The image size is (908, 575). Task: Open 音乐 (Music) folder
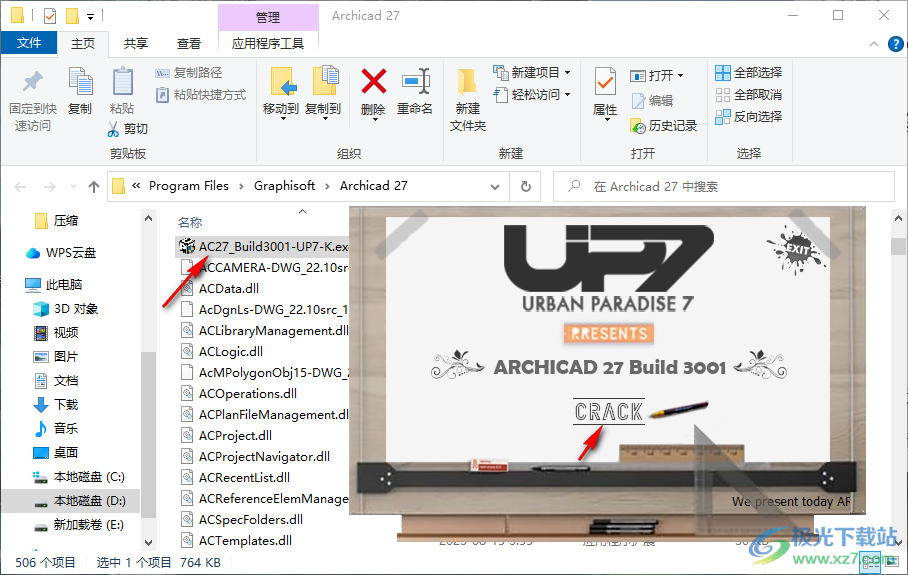[56, 428]
